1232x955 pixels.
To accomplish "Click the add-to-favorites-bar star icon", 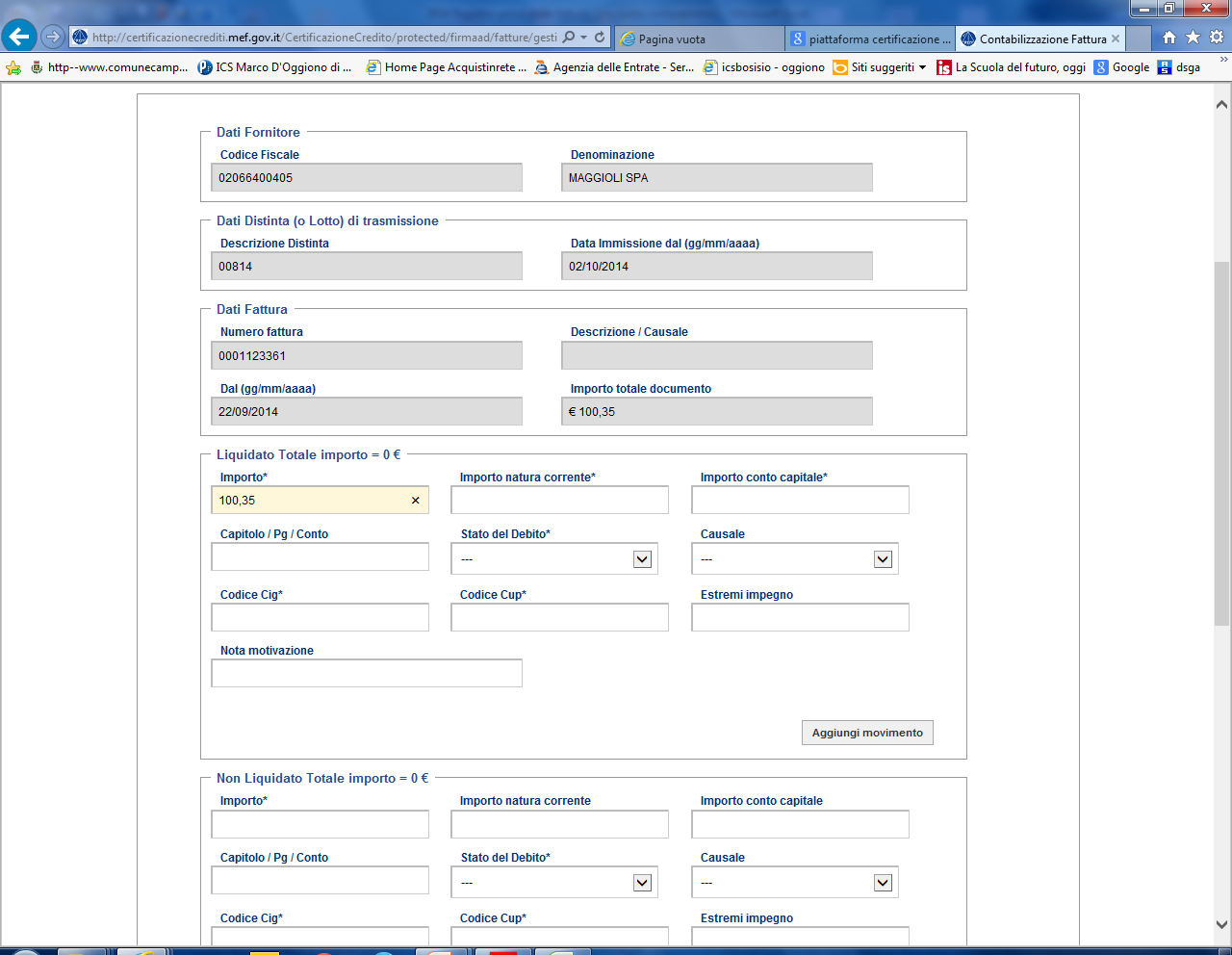I will click(x=13, y=67).
